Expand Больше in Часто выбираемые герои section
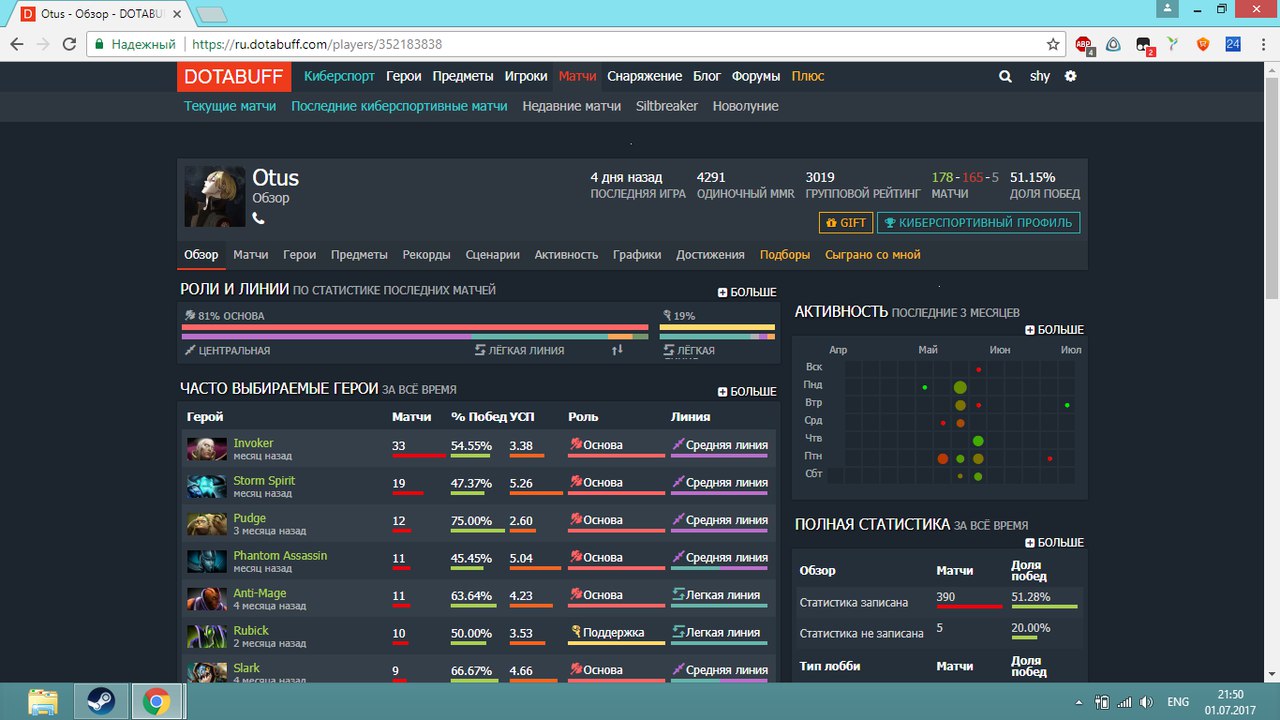 coord(747,392)
